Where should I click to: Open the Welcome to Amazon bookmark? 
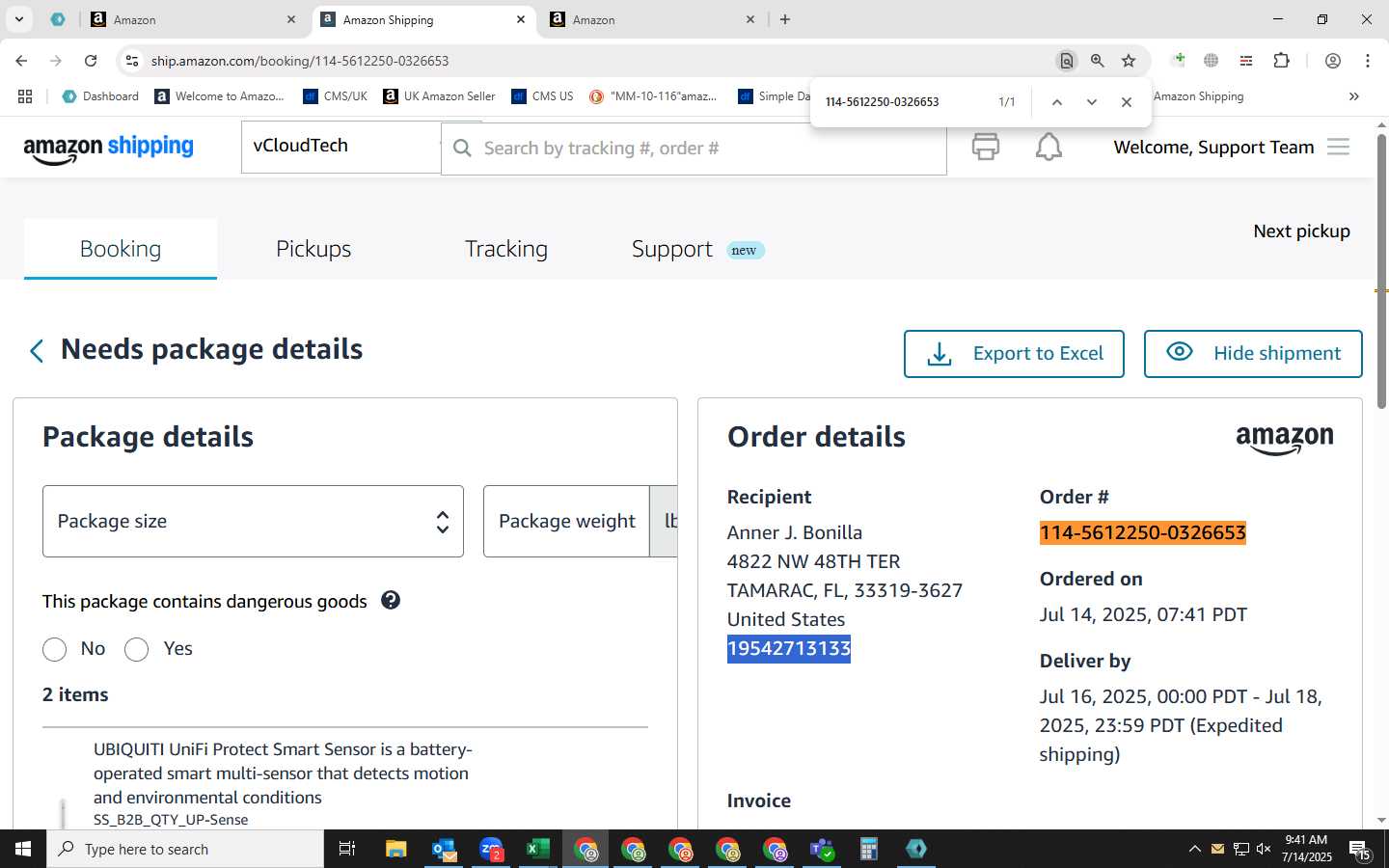tap(220, 96)
